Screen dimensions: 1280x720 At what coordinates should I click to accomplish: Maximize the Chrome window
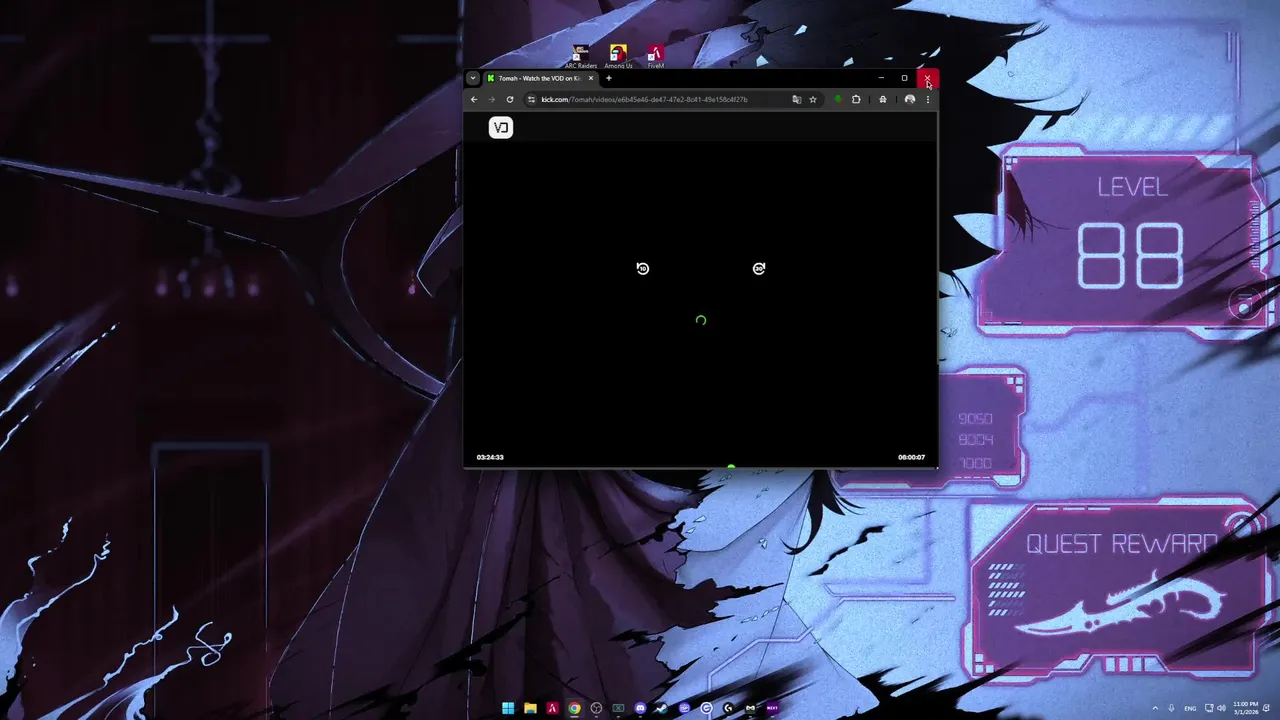[x=904, y=78]
